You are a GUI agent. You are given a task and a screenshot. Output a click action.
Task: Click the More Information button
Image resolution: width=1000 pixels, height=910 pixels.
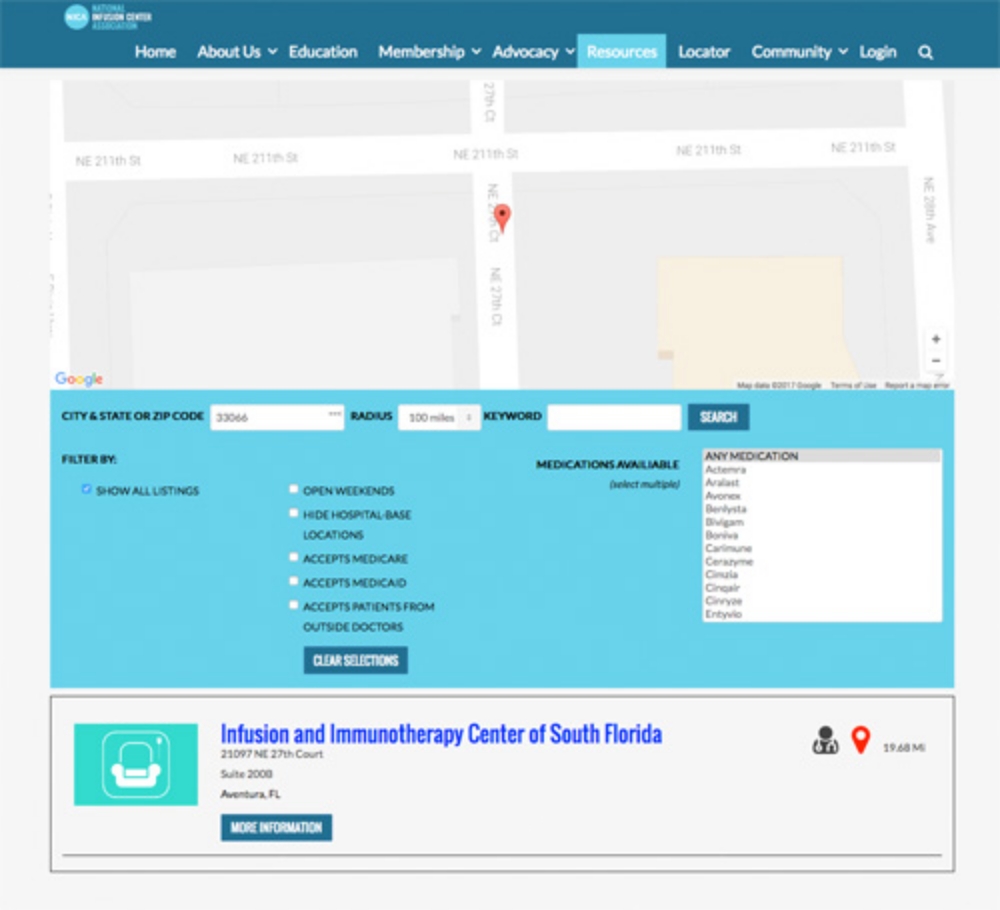pyautogui.click(x=276, y=828)
